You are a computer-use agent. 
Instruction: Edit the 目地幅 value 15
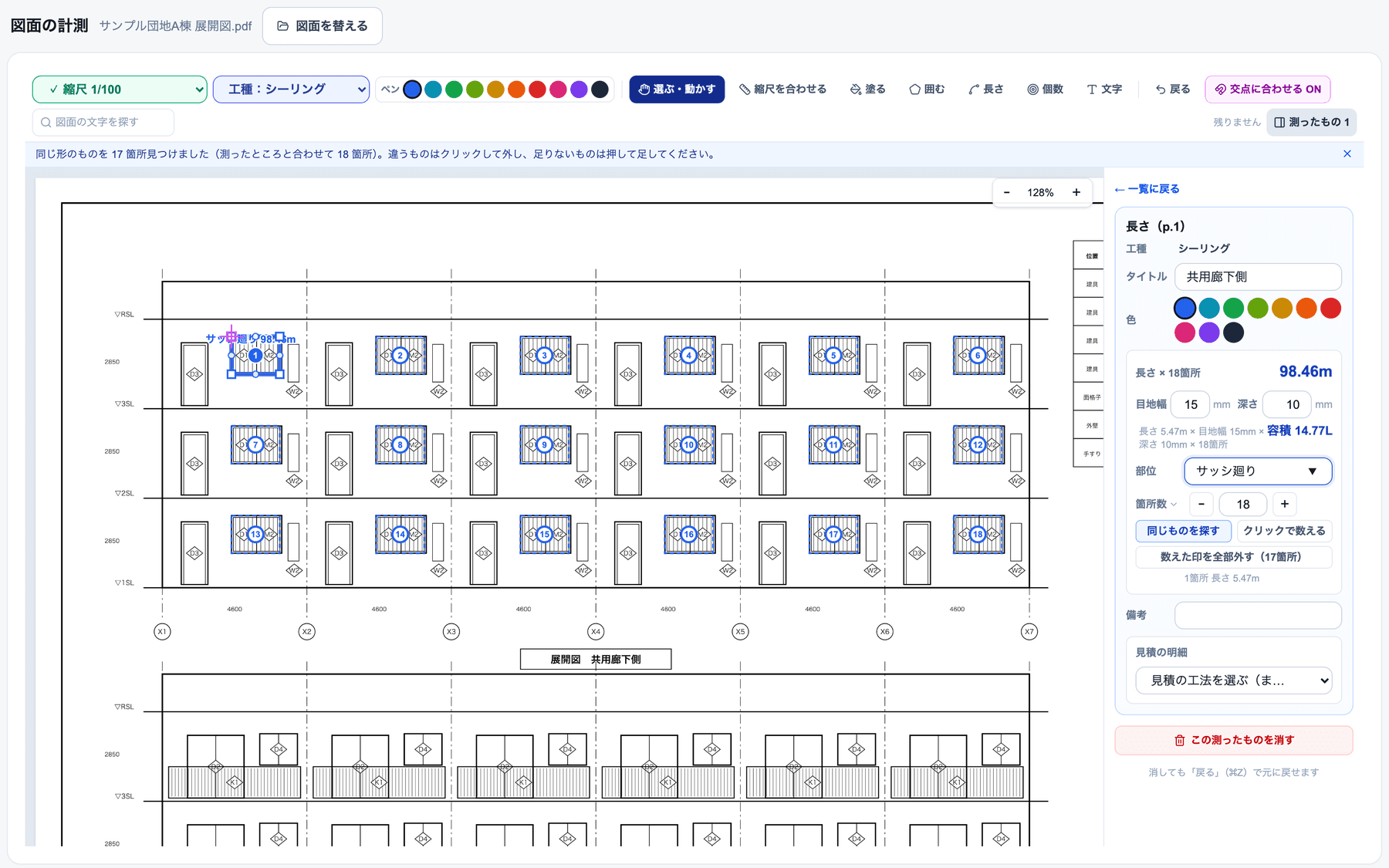pyautogui.click(x=1190, y=404)
